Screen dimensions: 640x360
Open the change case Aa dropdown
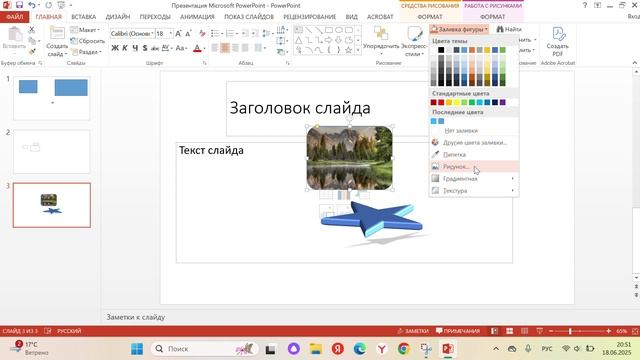[x=181, y=48]
